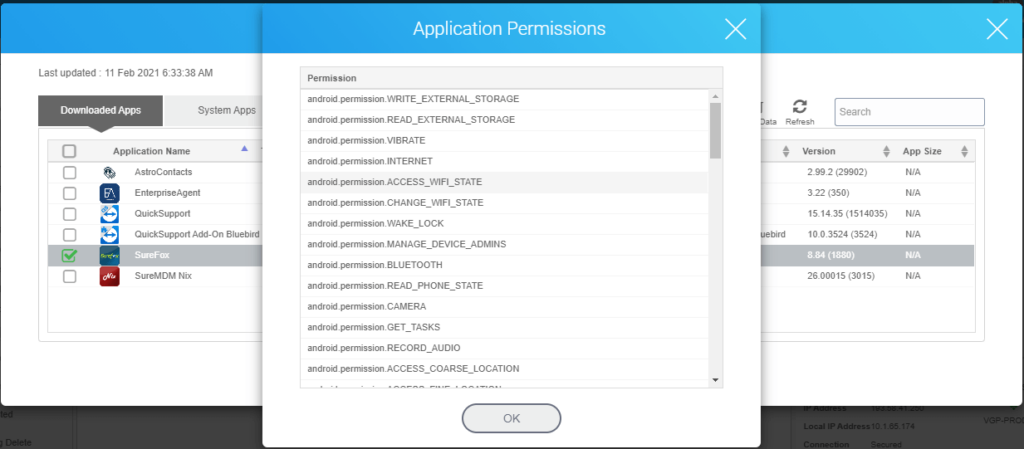The width and height of the screenshot is (1024, 449).
Task: Click the SureFox app icon
Action: (109, 256)
